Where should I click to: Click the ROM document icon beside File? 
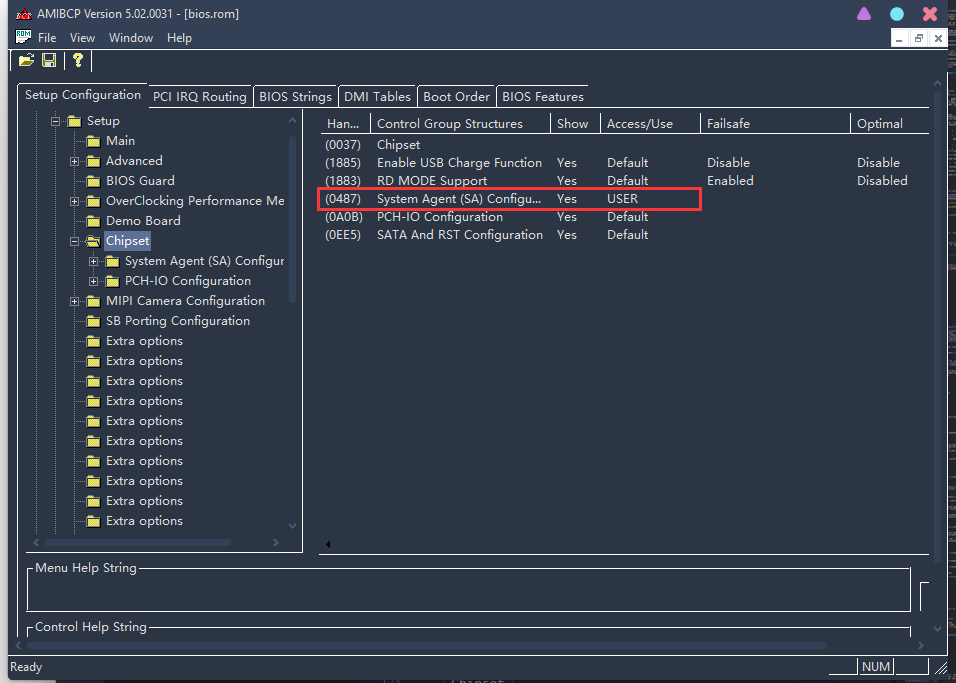tap(23, 37)
